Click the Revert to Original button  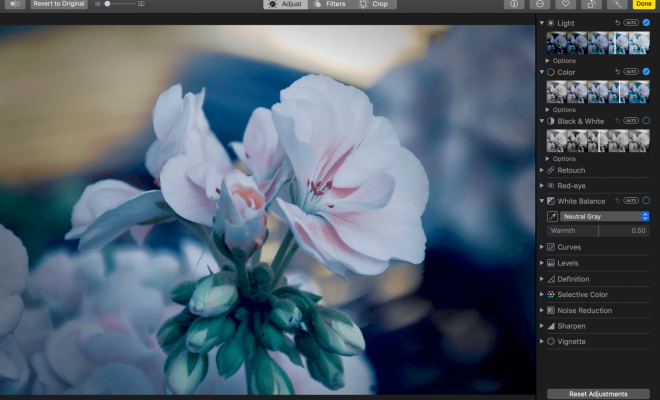59,4
